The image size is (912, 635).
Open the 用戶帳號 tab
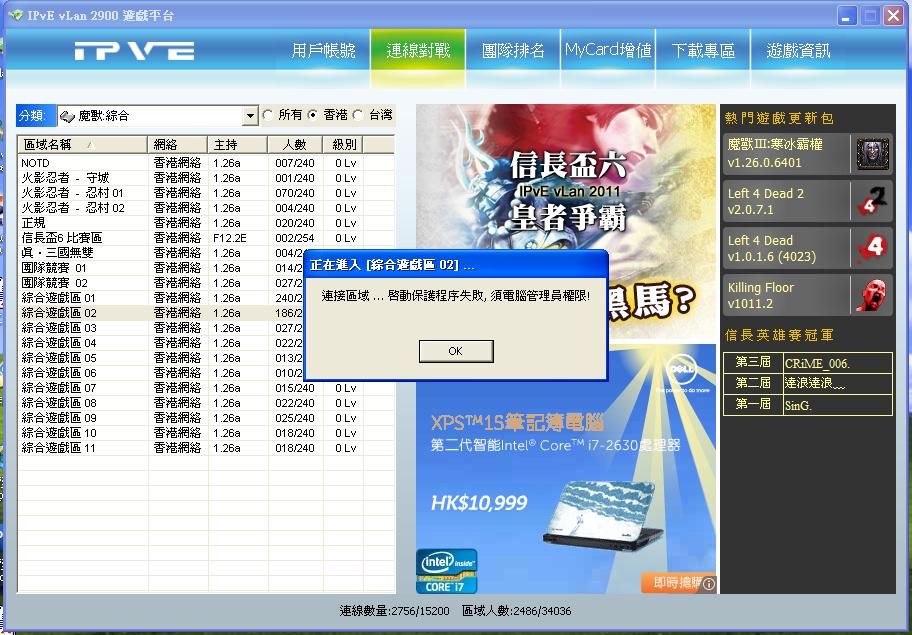tap(323, 51)
